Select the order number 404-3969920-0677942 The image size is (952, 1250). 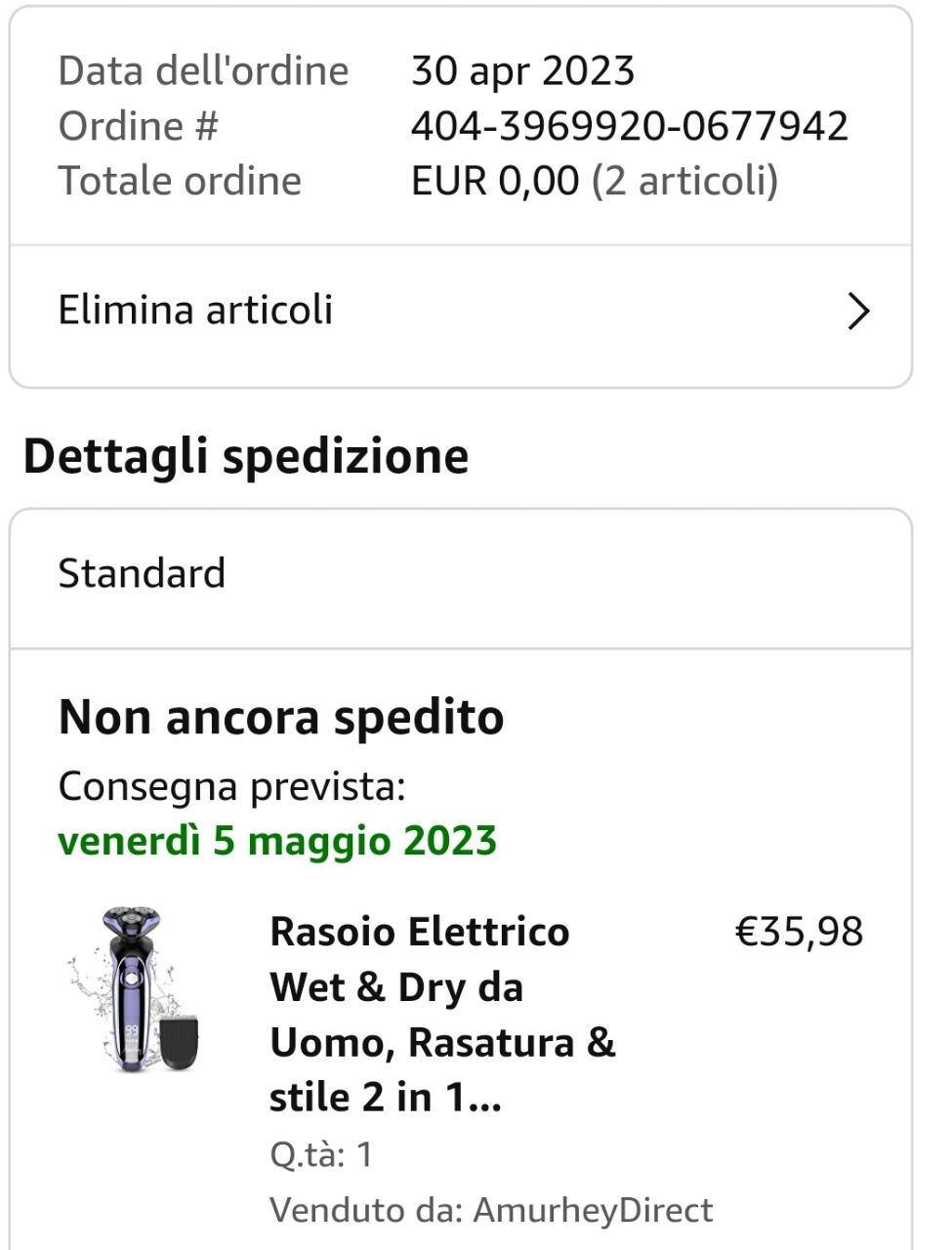coord(629,126)
